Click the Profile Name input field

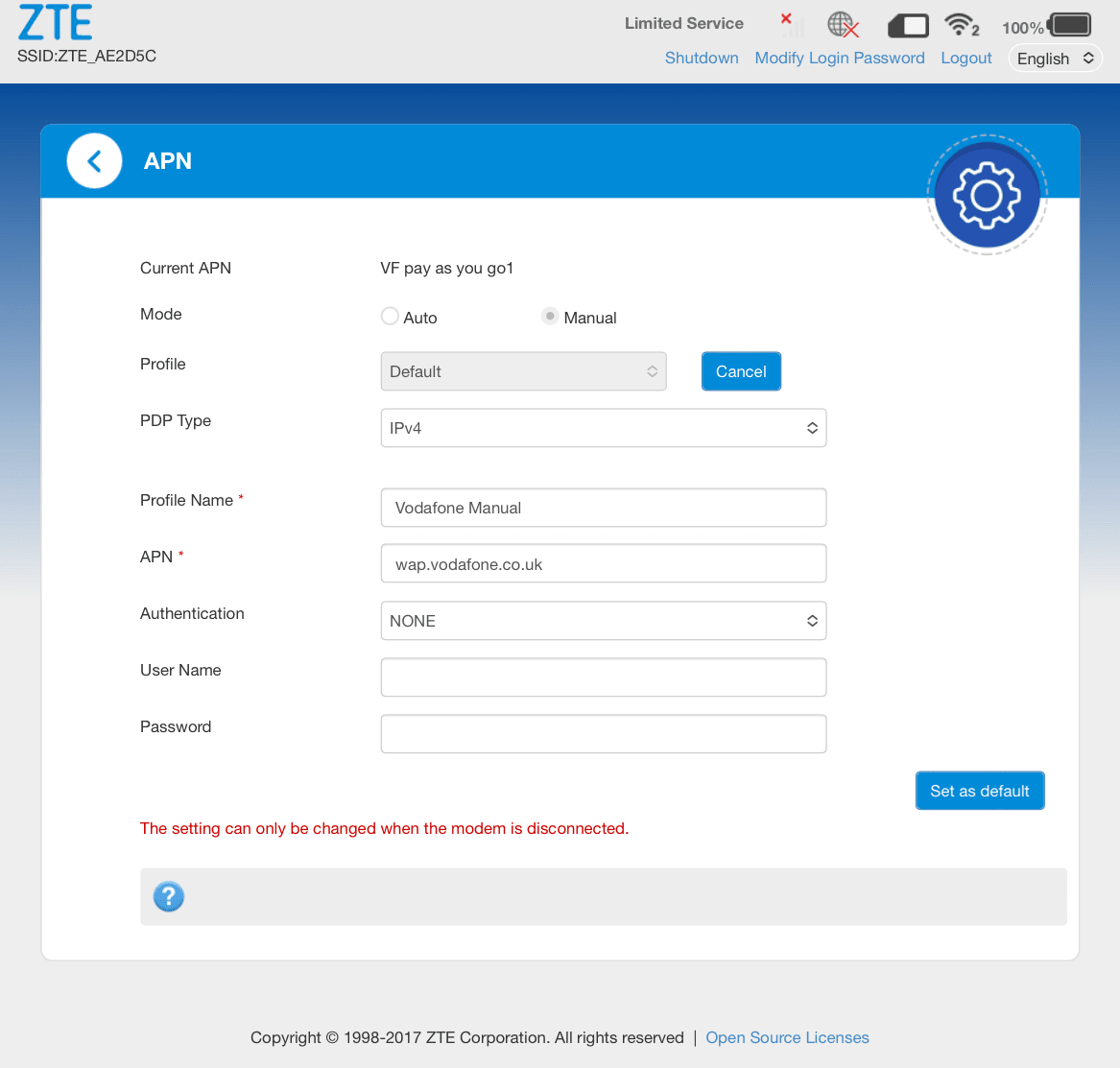pos(604,508)
